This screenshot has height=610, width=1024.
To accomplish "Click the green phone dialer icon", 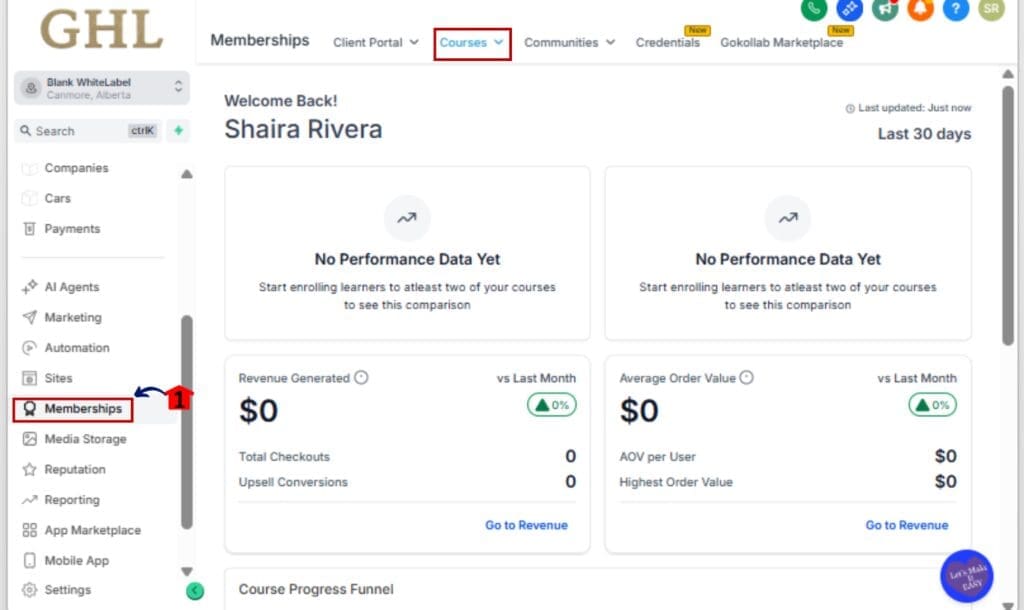I will pos(814,9).
